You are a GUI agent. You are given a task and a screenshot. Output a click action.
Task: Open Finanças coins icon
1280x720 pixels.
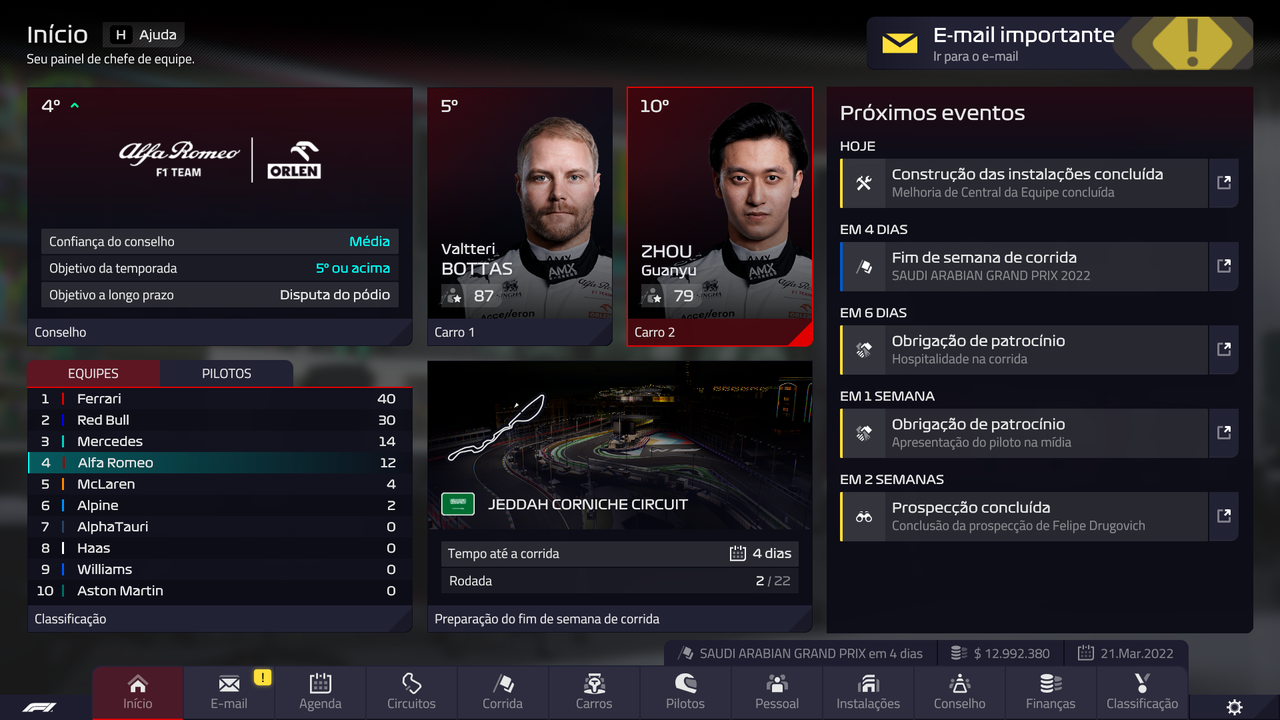pyautogui.click(x=1051, y=684)
